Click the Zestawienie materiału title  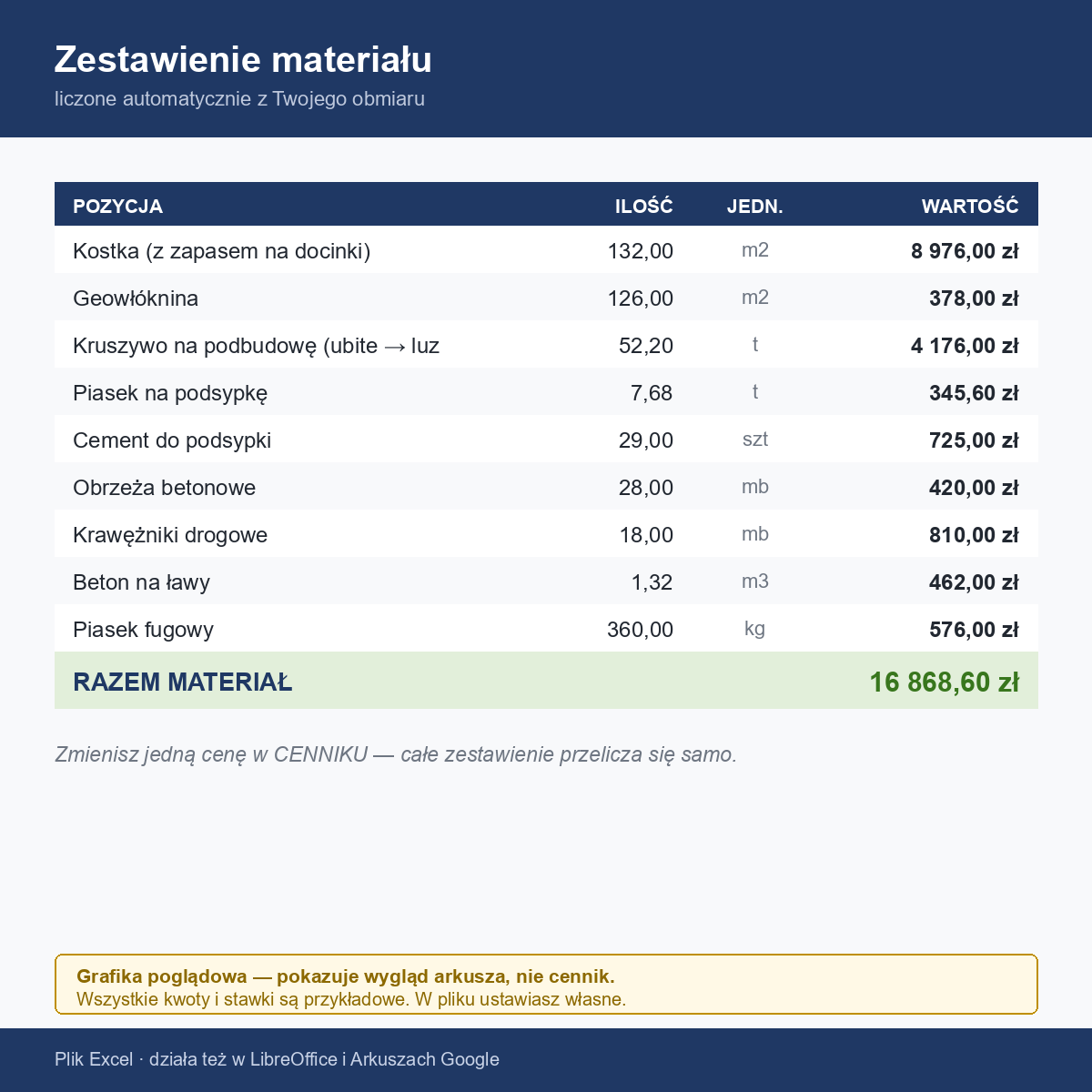coord(243,60)
